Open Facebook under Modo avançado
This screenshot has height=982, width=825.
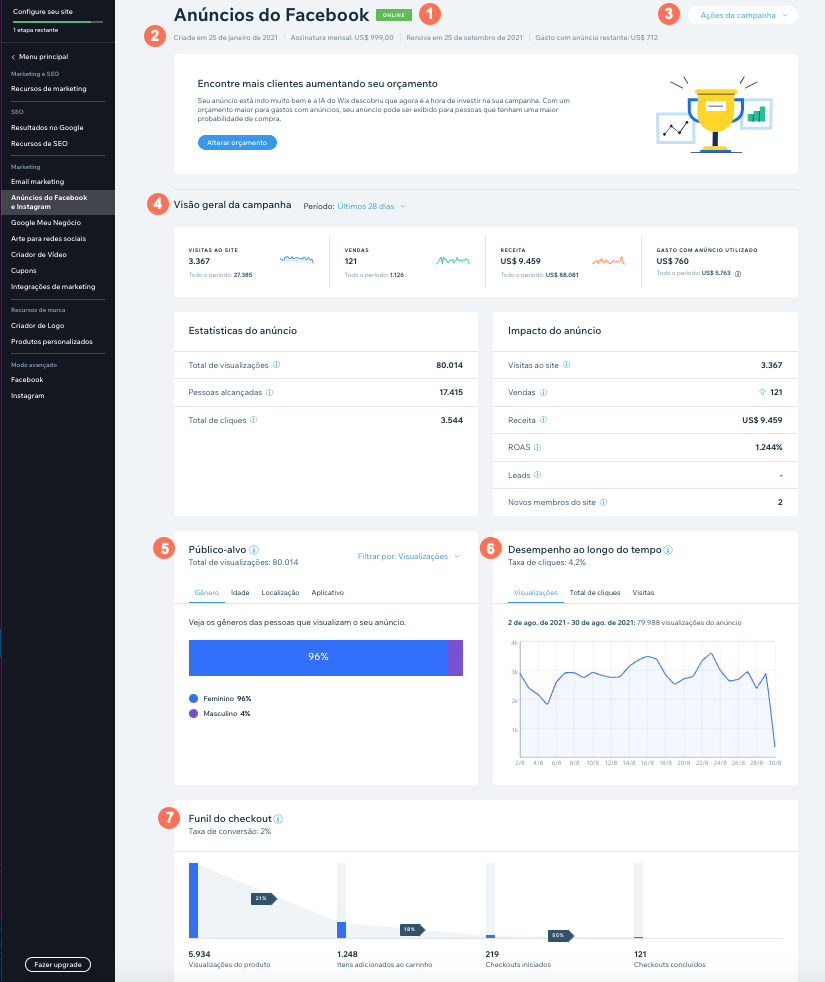(27, 380)
